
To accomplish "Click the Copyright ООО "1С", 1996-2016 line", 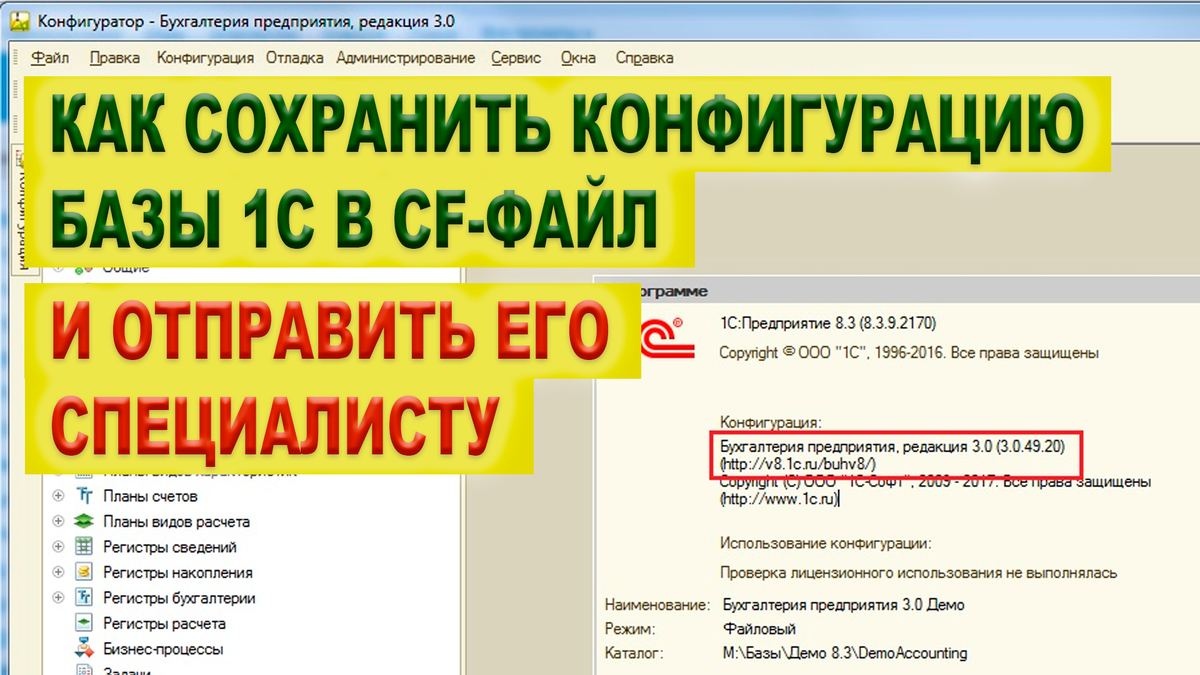I will (x=909, y=353).
